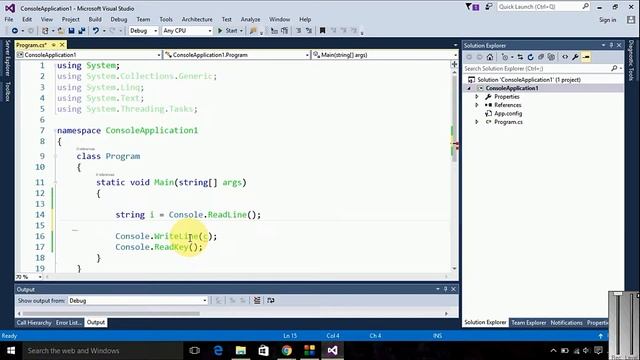The width and height of the screenshot is (640, 360).
Task: Switch to the Team Explorer tab
Action: point(529,322)
